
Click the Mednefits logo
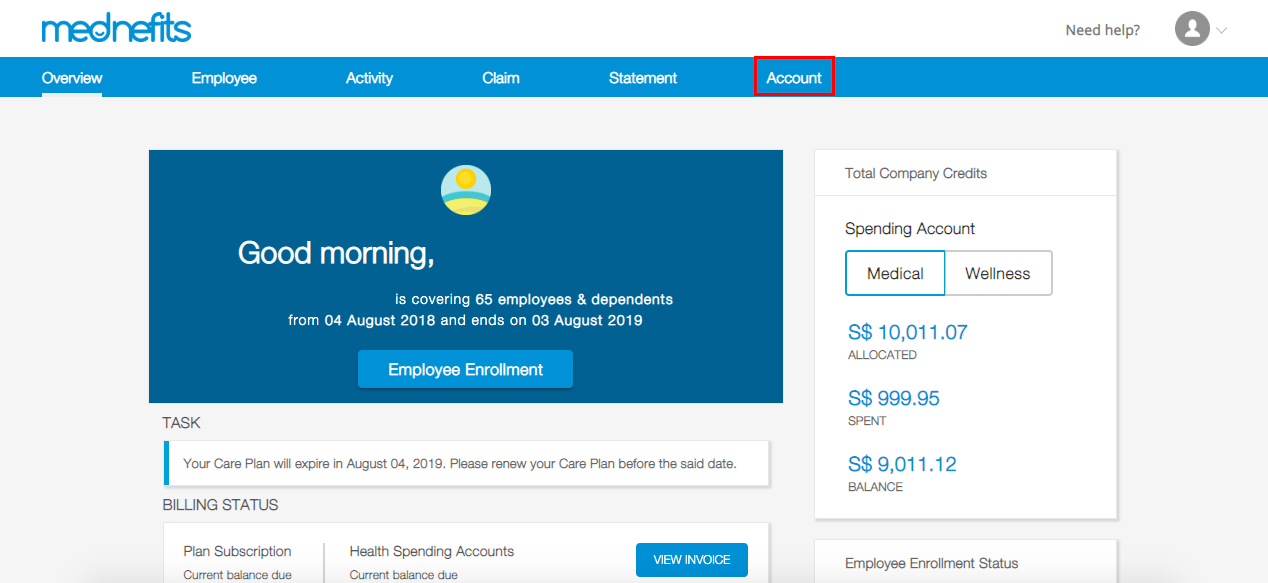pyautogui.click(x=116, y=28)
